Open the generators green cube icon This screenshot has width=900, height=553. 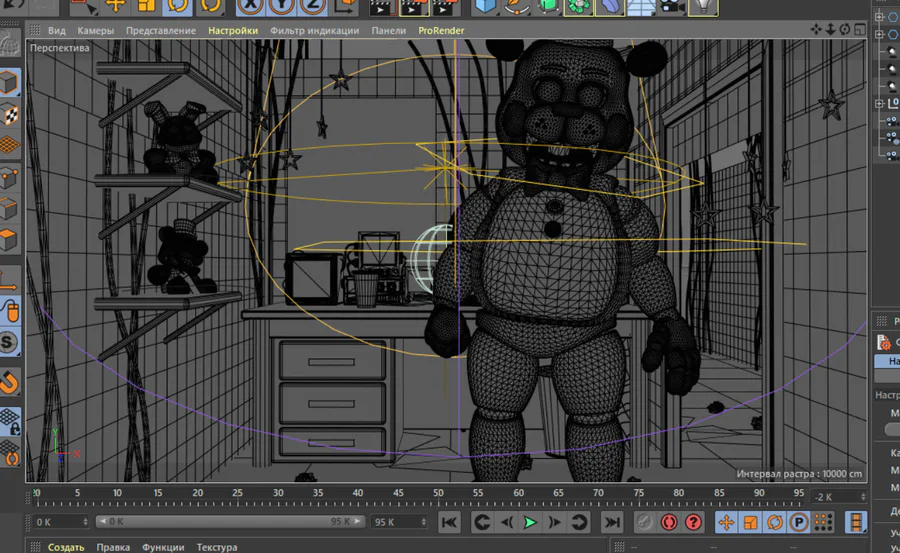548,6
